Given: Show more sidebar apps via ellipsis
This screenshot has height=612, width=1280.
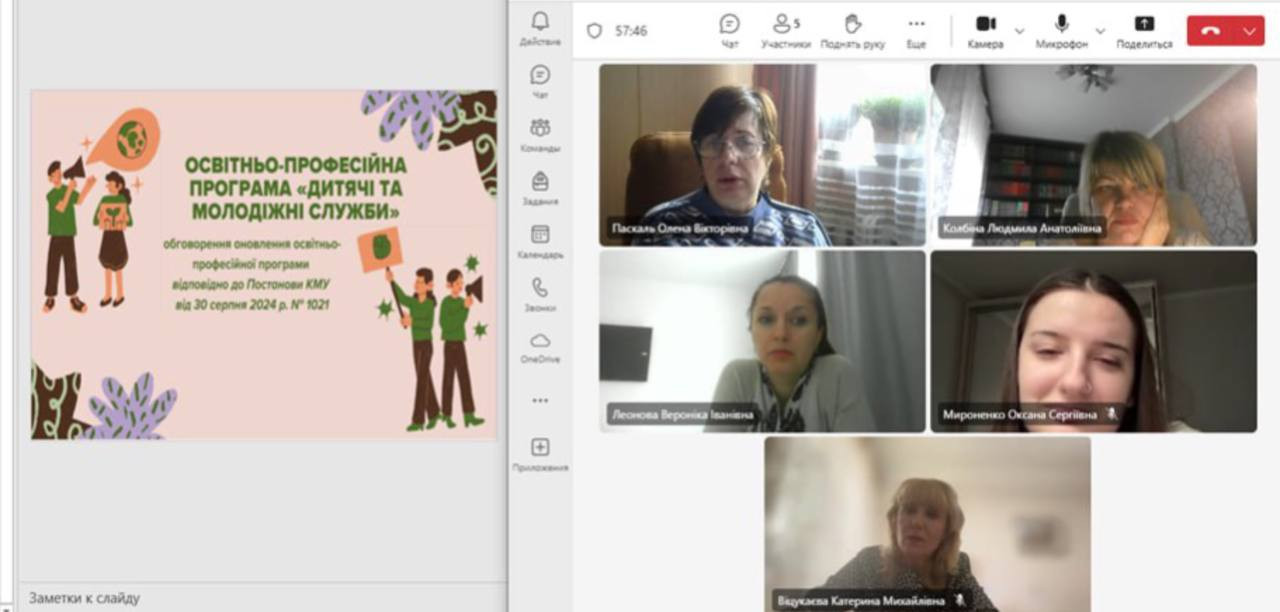Looking at the screenshot, I should pos(540,400).
